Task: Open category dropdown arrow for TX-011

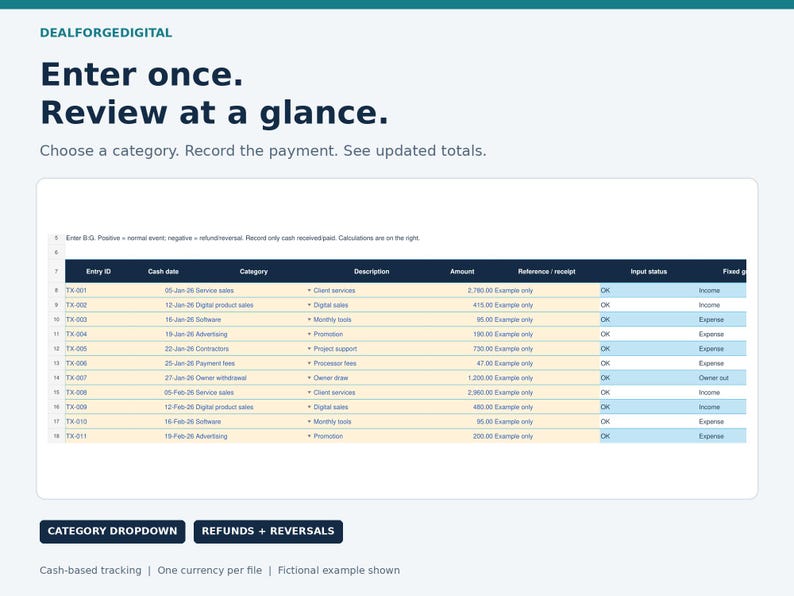Action: coord(309,436)
